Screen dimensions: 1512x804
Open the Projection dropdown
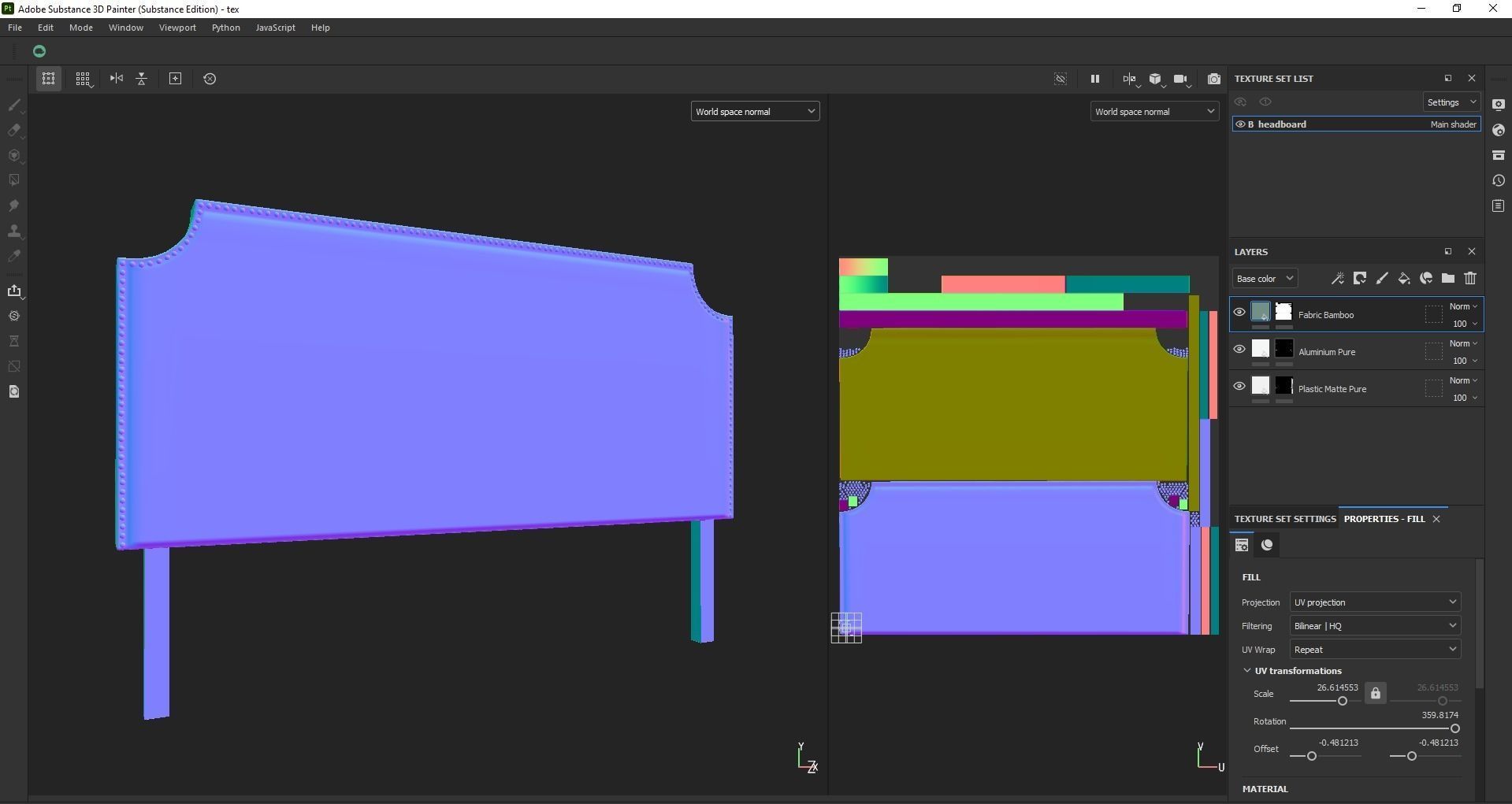point(1375,602)
